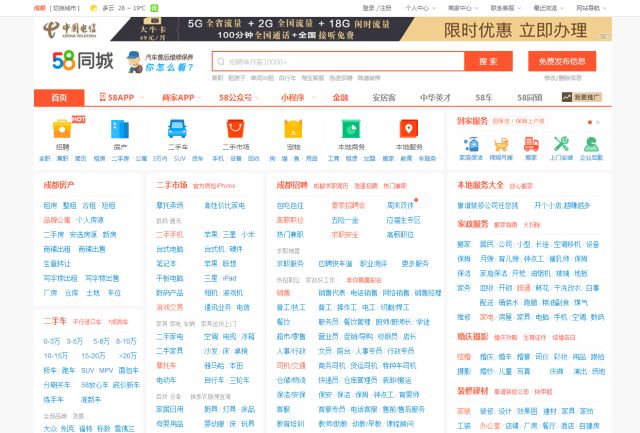
Task: Open the 本地服务大全 heading
Action: click(x=480, y=185)
